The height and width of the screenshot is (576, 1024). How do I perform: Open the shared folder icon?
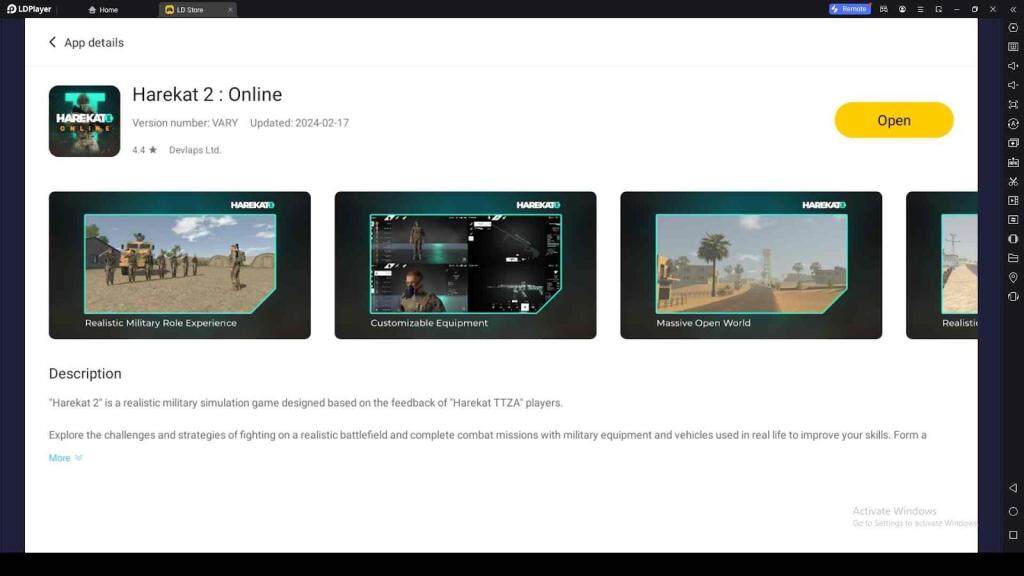click(1013, 258)
